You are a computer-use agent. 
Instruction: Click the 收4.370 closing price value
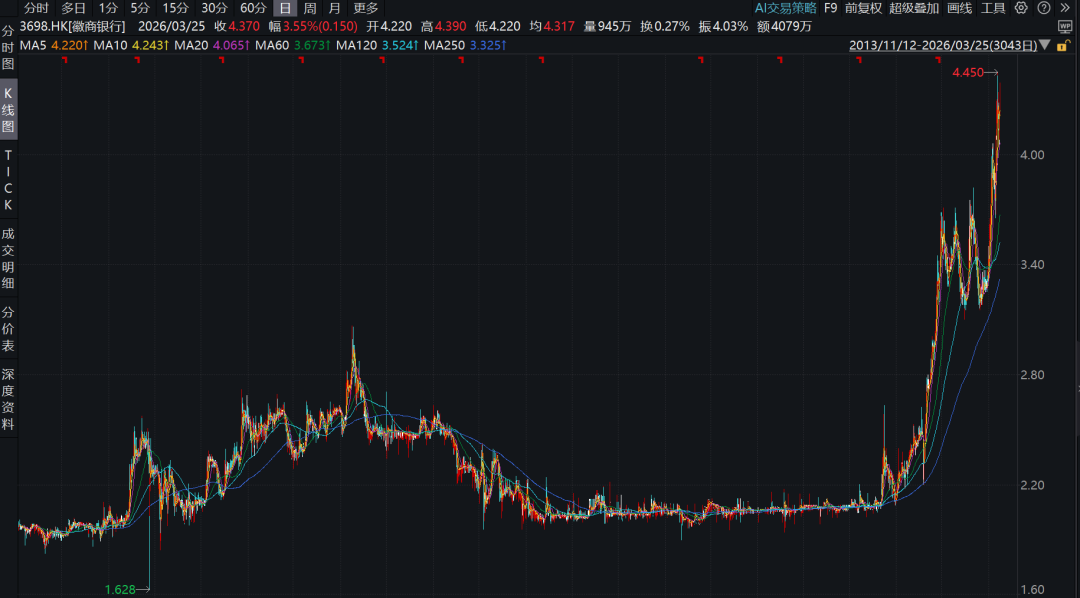pos(237,26)
